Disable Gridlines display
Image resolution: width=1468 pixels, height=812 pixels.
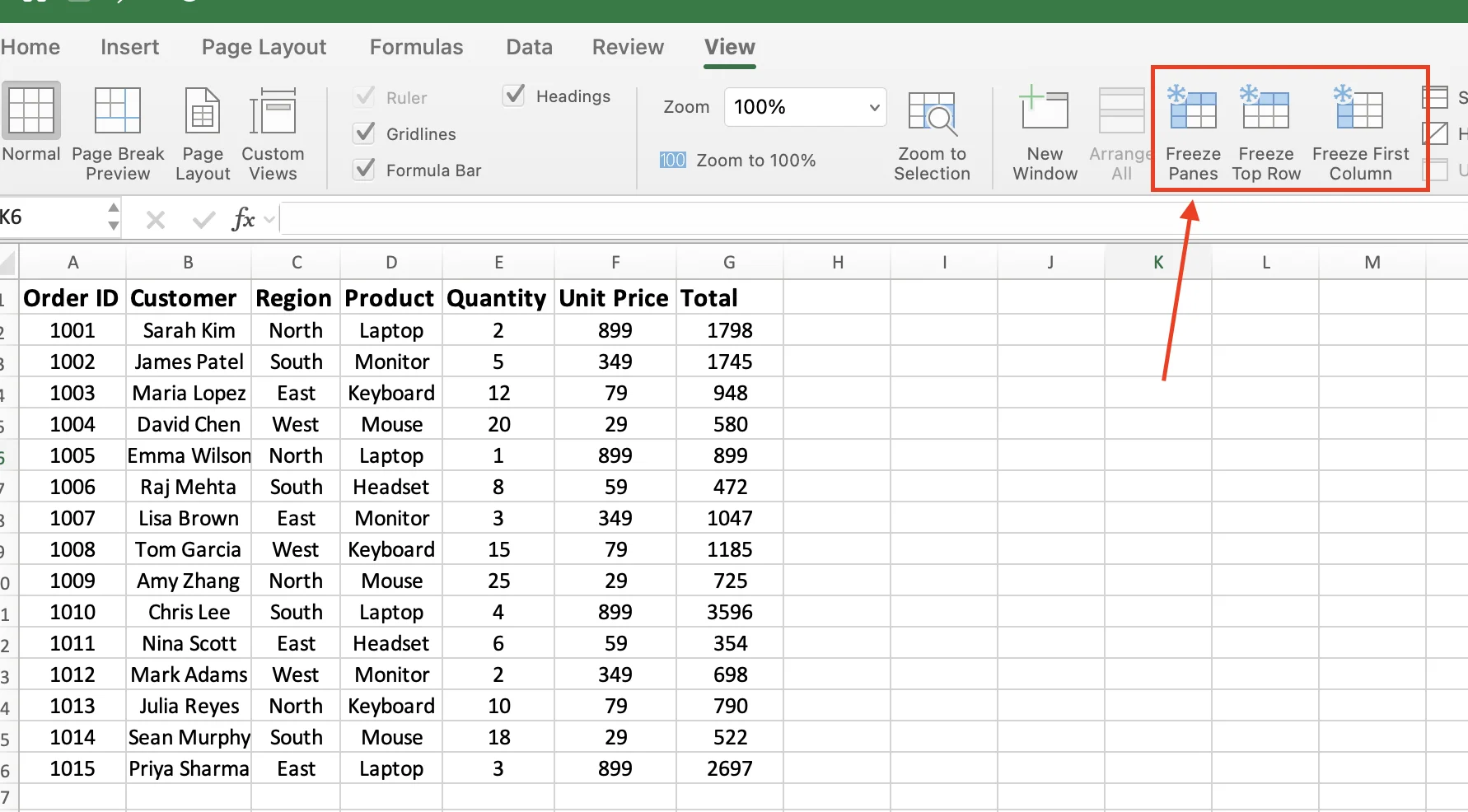point(363,133)
